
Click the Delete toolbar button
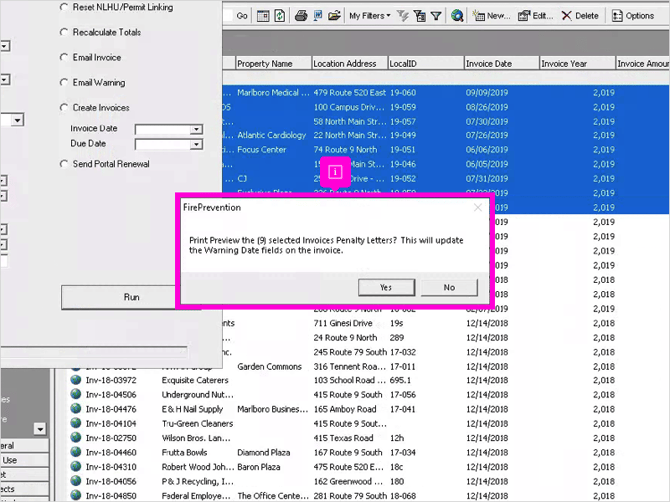point(580,16)
